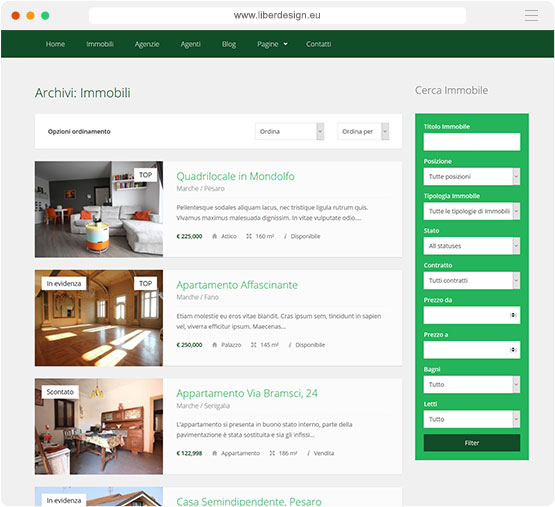The image size is (555, 507).
Task: Click the TOP badge on Quadrilocale photo
Action: 145,175
